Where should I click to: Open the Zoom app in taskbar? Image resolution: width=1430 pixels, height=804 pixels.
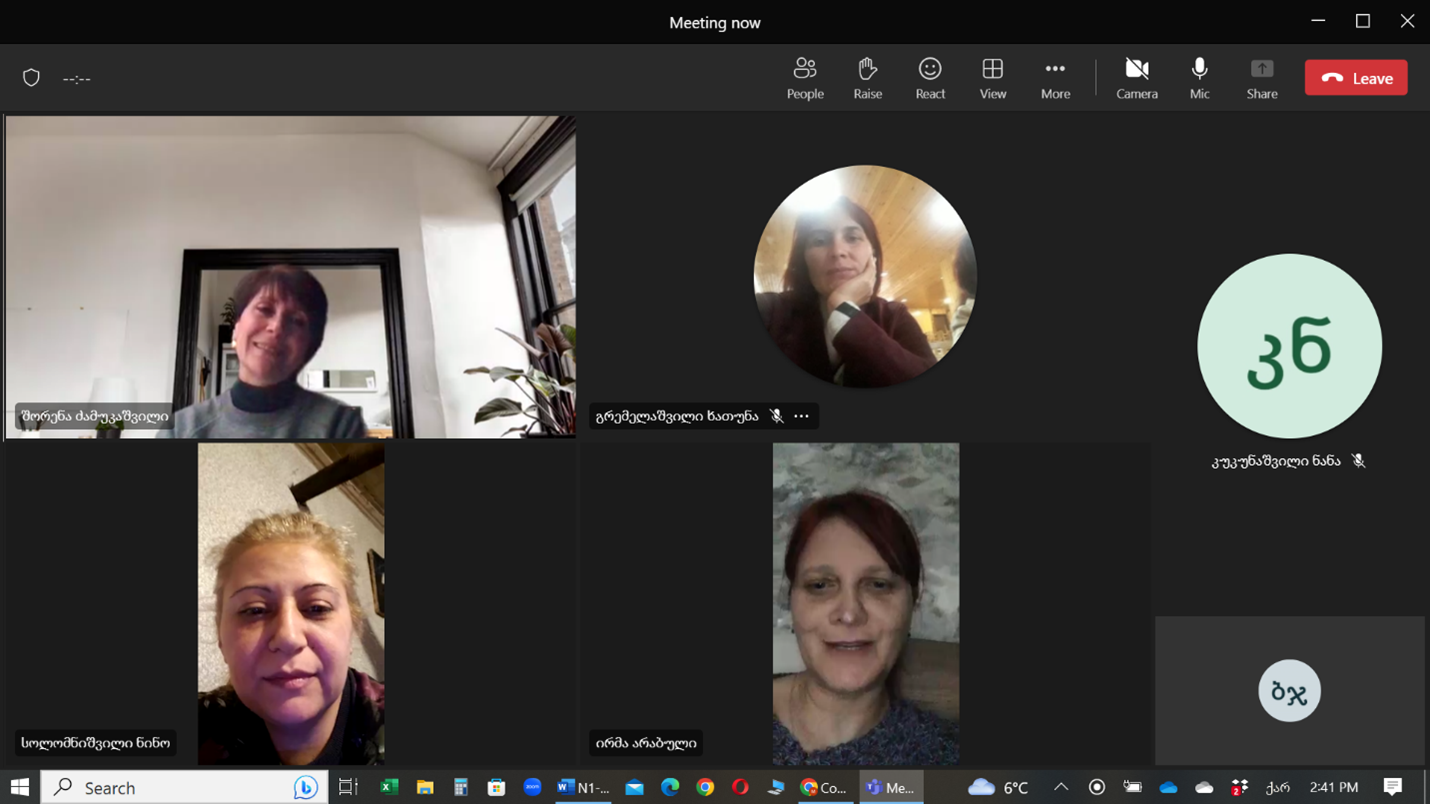point(532,788)
